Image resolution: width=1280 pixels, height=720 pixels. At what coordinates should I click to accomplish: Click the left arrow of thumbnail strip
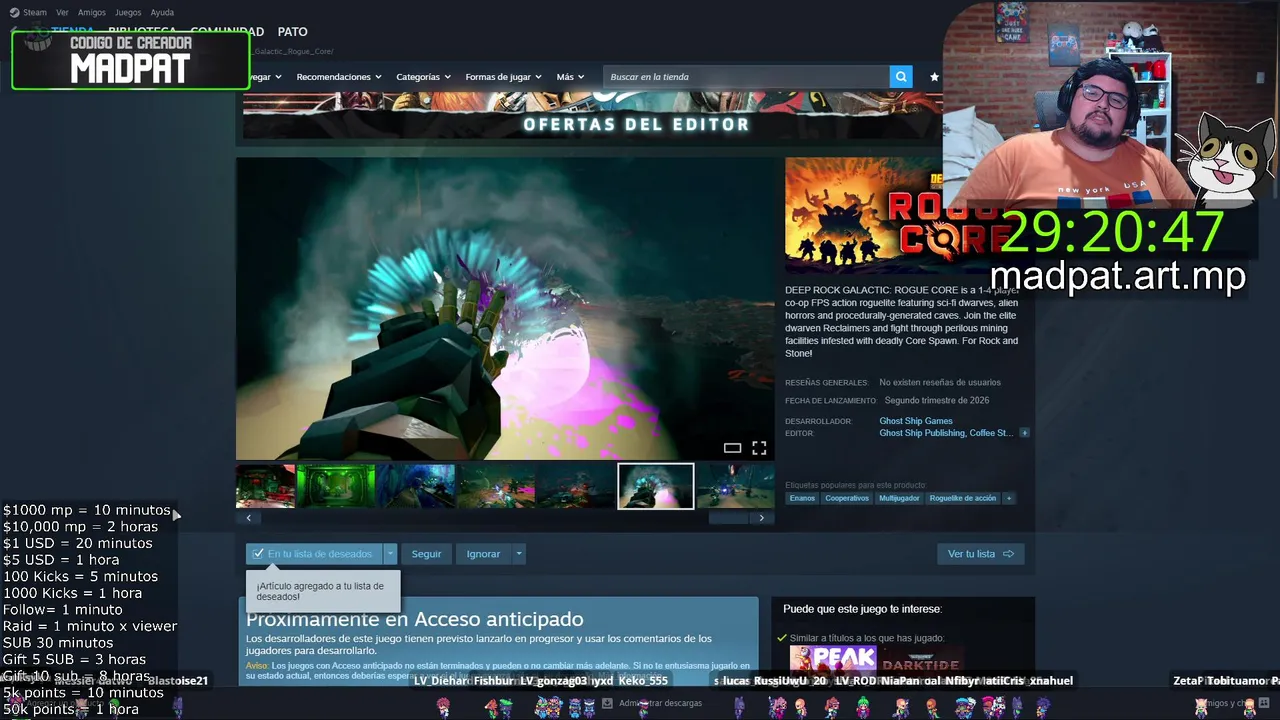(x=249, y=518)
